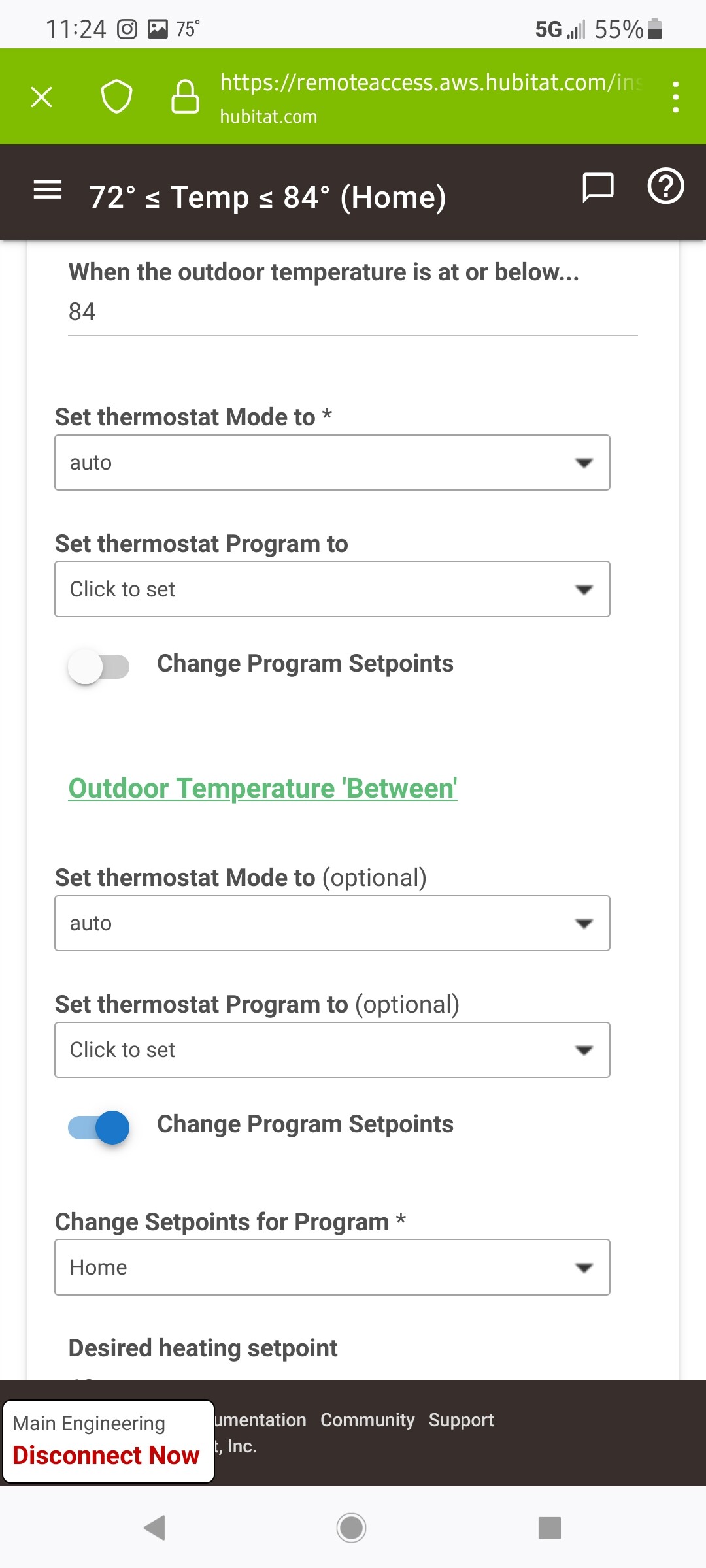Tap the shield privacy icon
Image resolution: width=706 pixels, height=1568 pixels.
click(x=116, y=97)
